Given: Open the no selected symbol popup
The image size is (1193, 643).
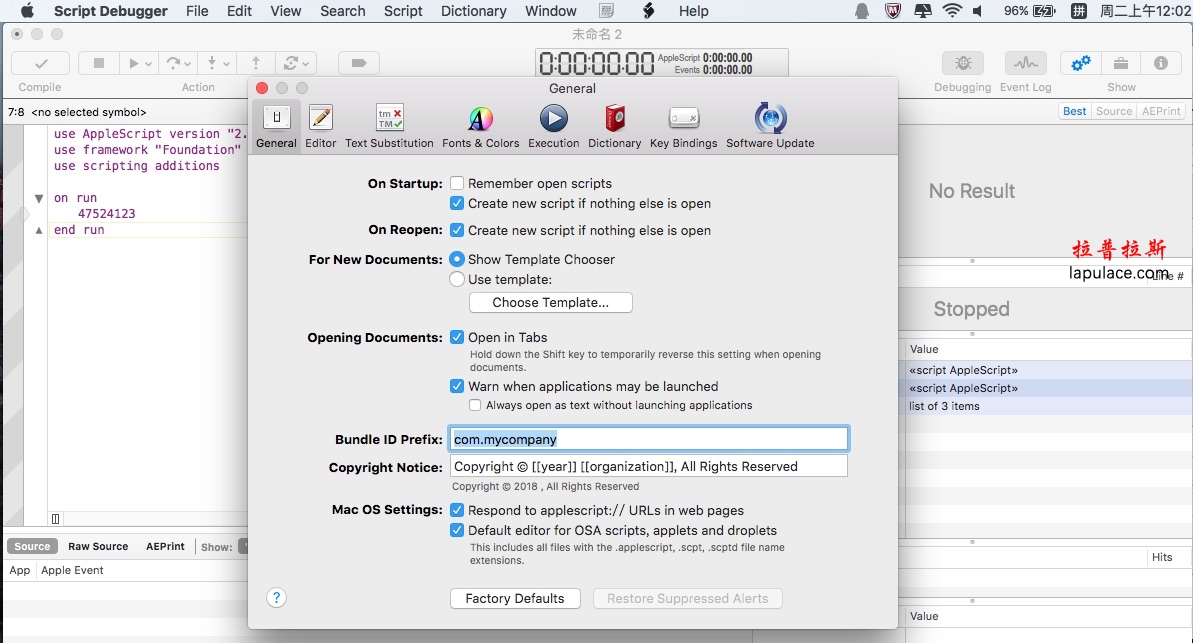Looking at the screenshot, I should pos(89,112).
